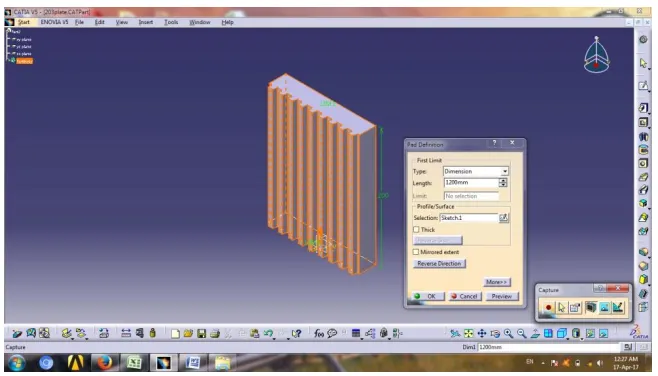
Task: Click the Dim1 1200mm status field
Action: (549, 347)
